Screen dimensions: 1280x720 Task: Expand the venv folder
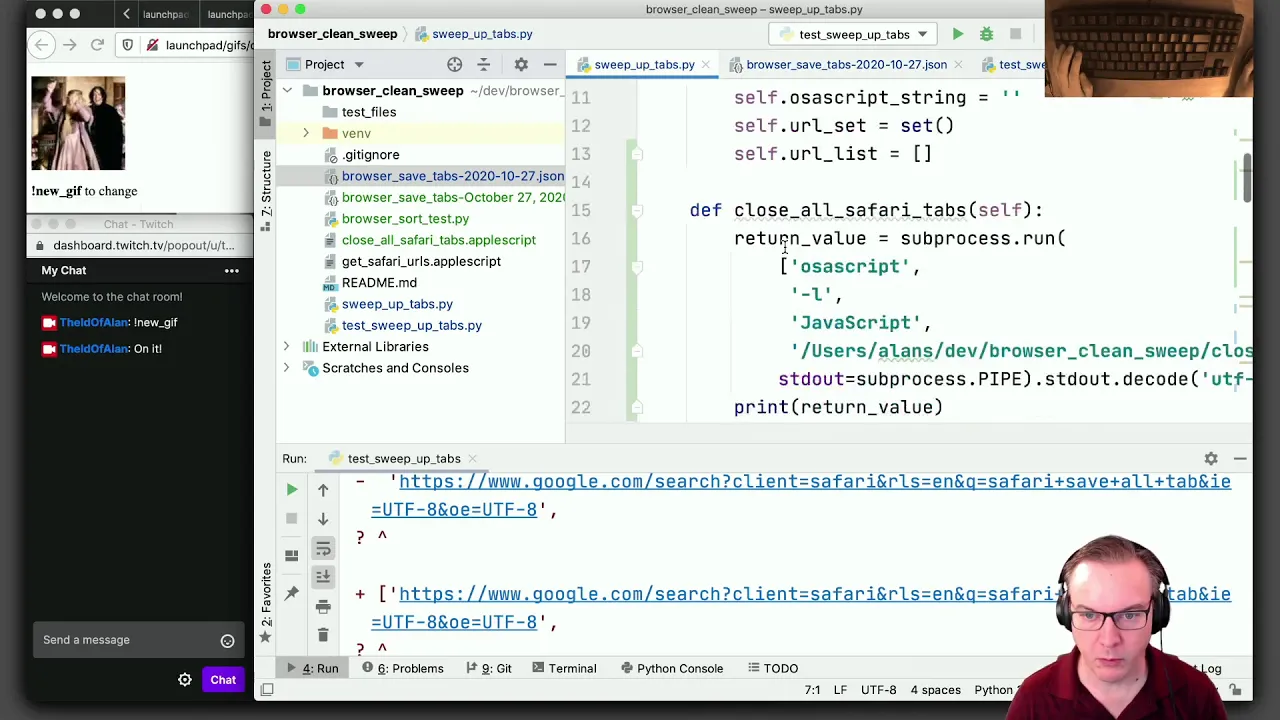click(x=306, y=133)
